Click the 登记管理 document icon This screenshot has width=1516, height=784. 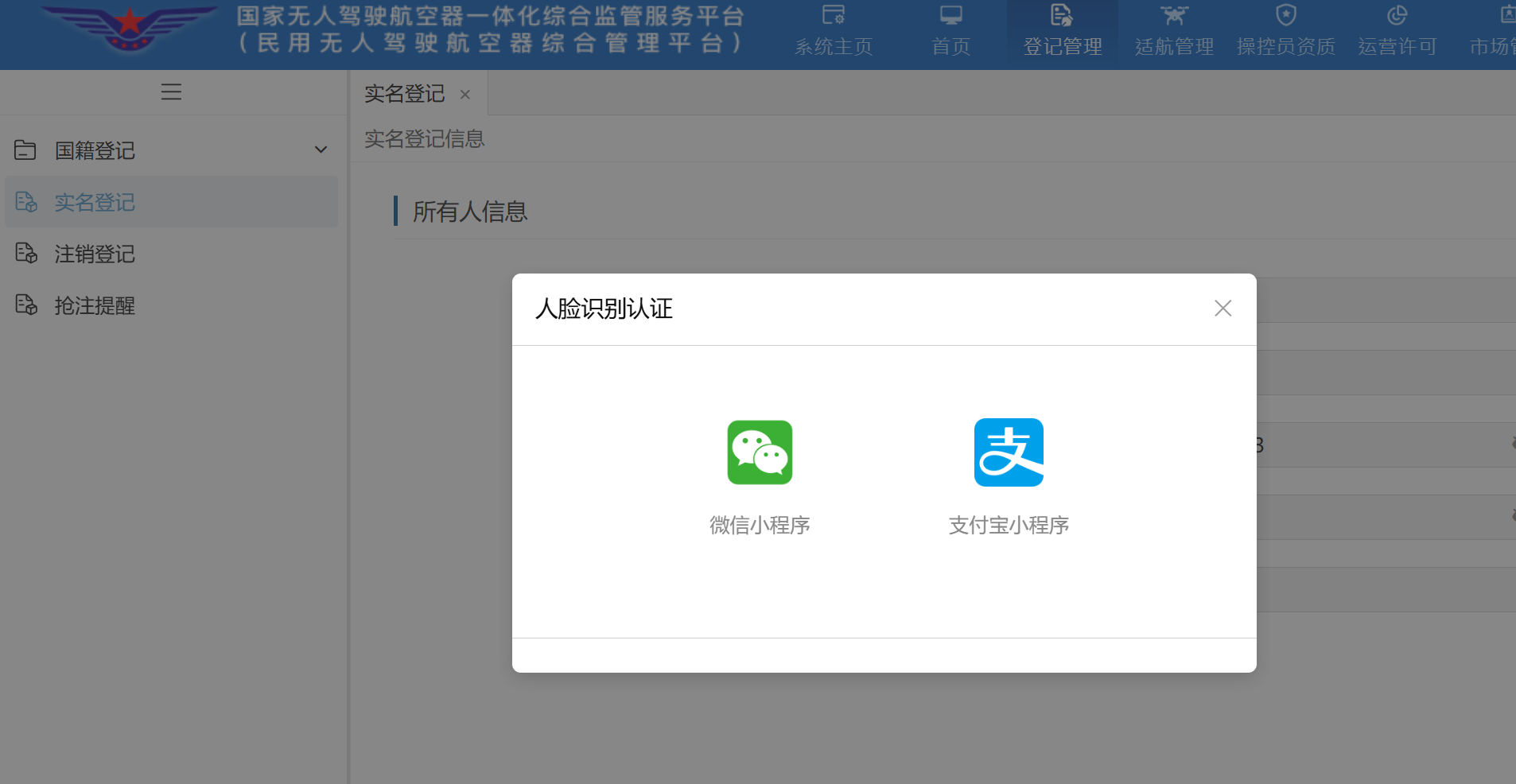click(1062, 15)
